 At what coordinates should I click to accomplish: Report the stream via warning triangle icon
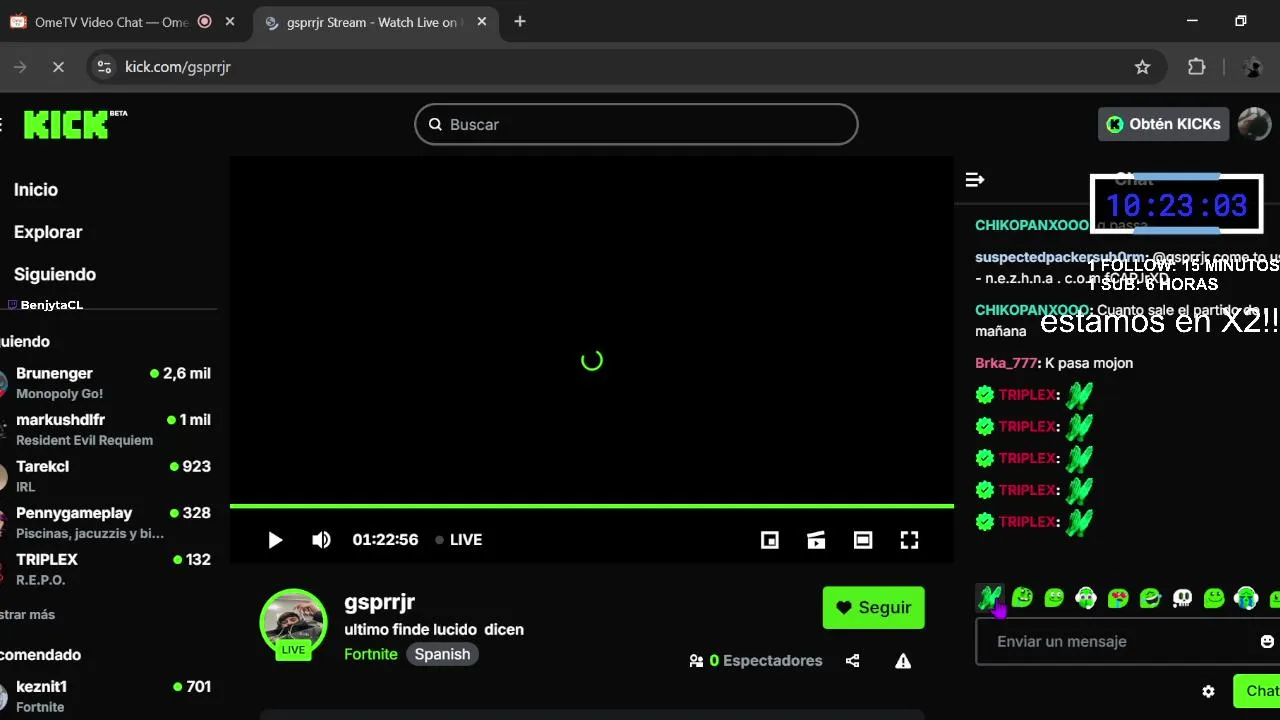pyautogui.click(x=903, y=661)
